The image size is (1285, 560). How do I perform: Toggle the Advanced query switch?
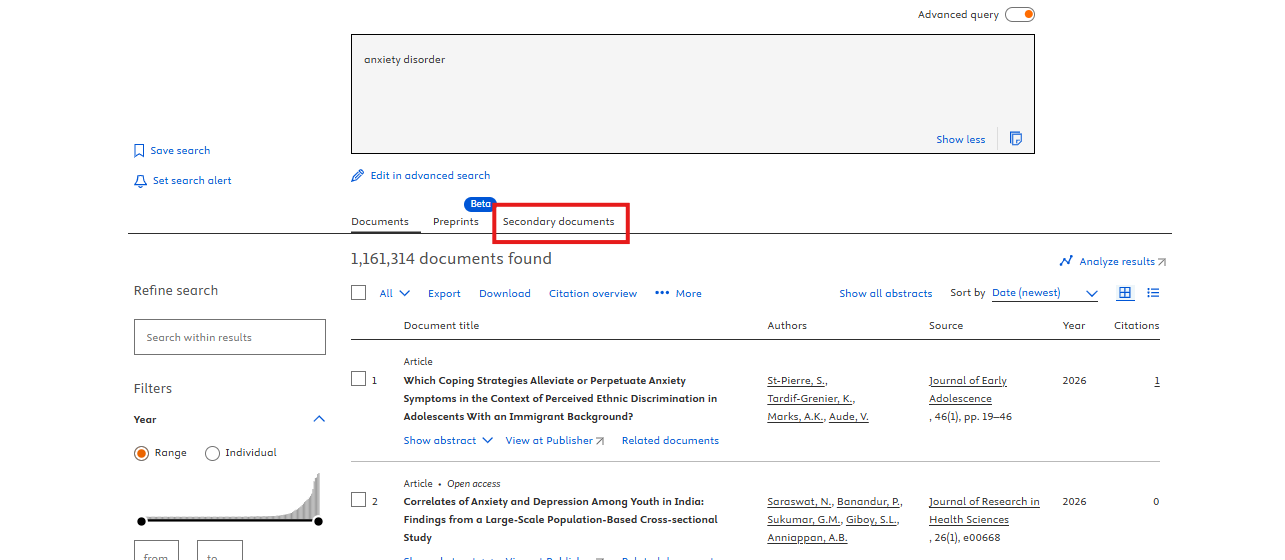click(x=1019, y=15)
